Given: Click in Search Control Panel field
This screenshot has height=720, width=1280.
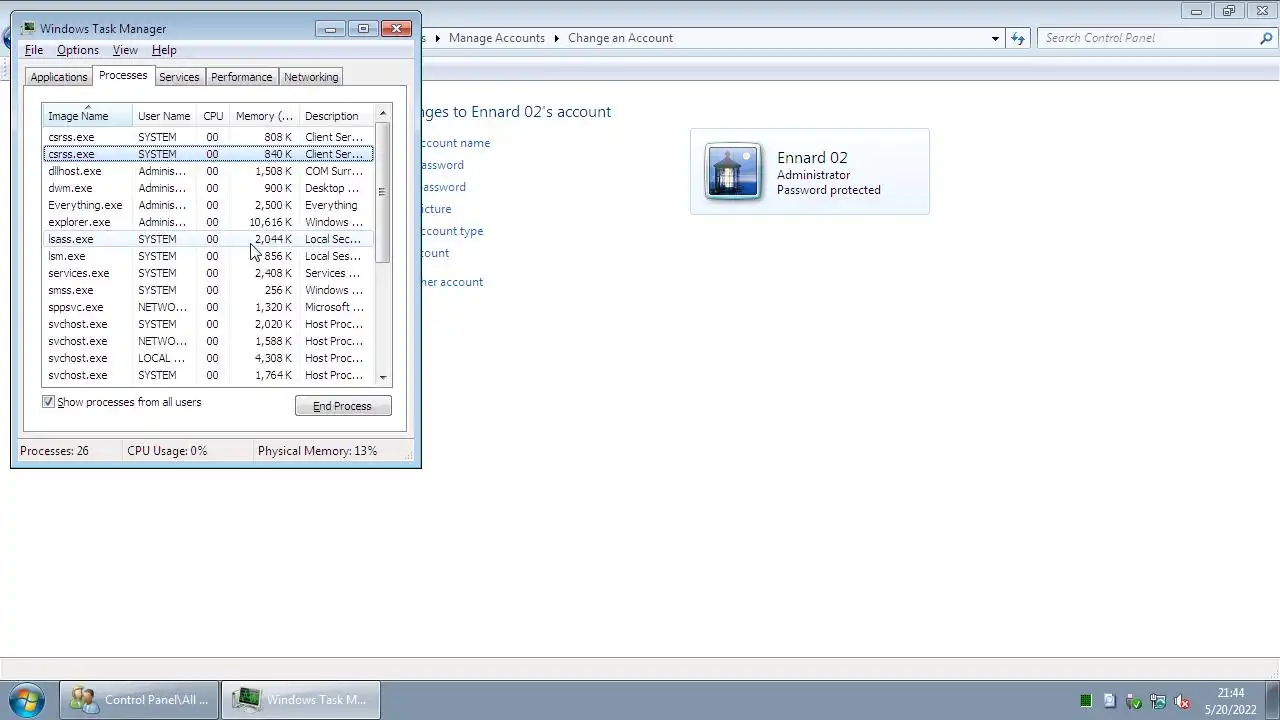Looking at the screenshot, I should pos(1150,38).
